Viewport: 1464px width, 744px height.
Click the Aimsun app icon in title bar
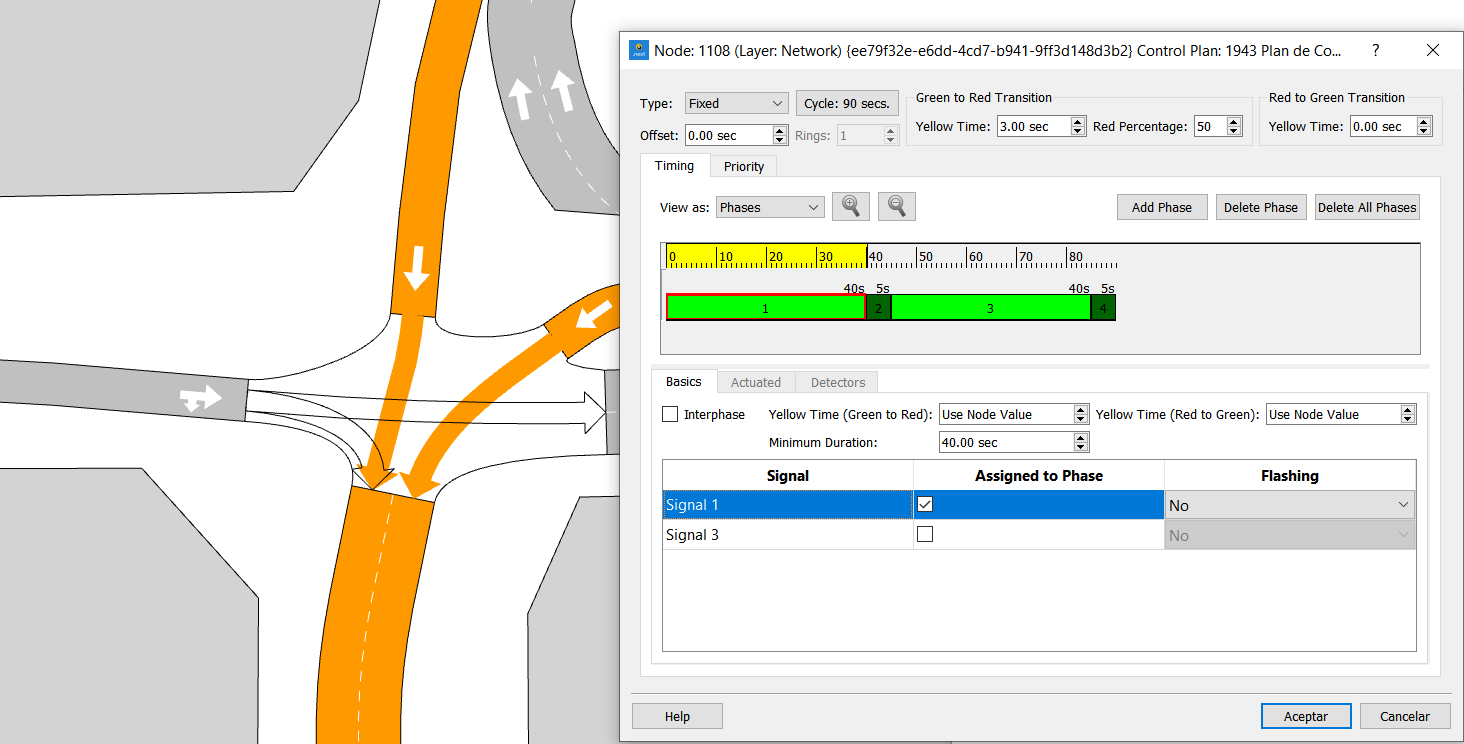[x=638, y=50]
